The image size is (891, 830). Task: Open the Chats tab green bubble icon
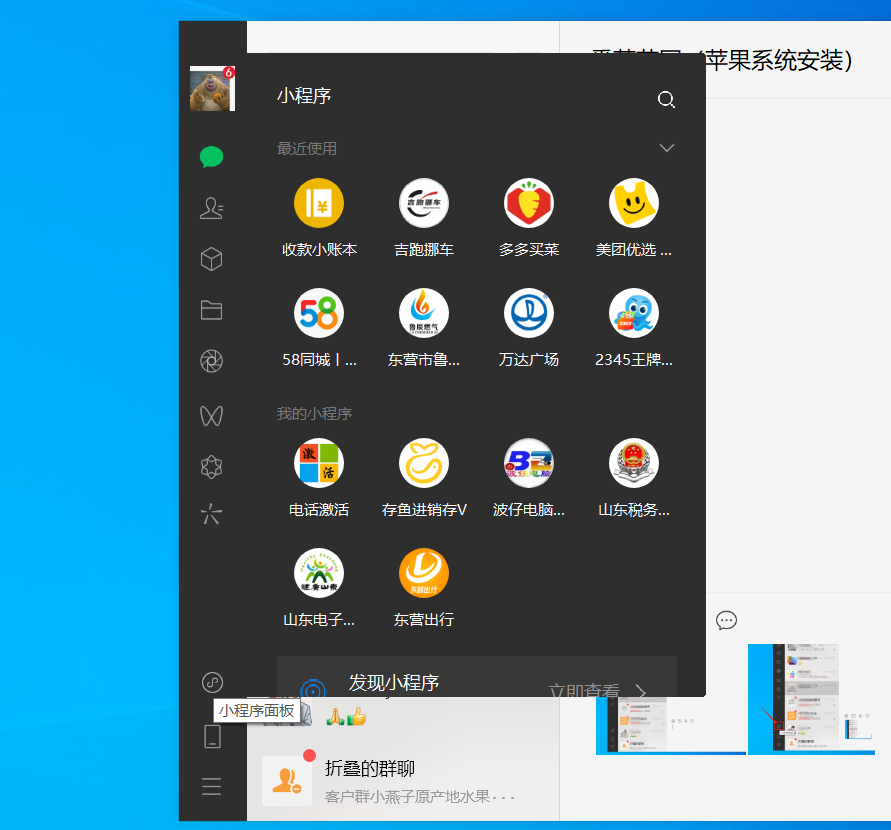click(211, 157)
